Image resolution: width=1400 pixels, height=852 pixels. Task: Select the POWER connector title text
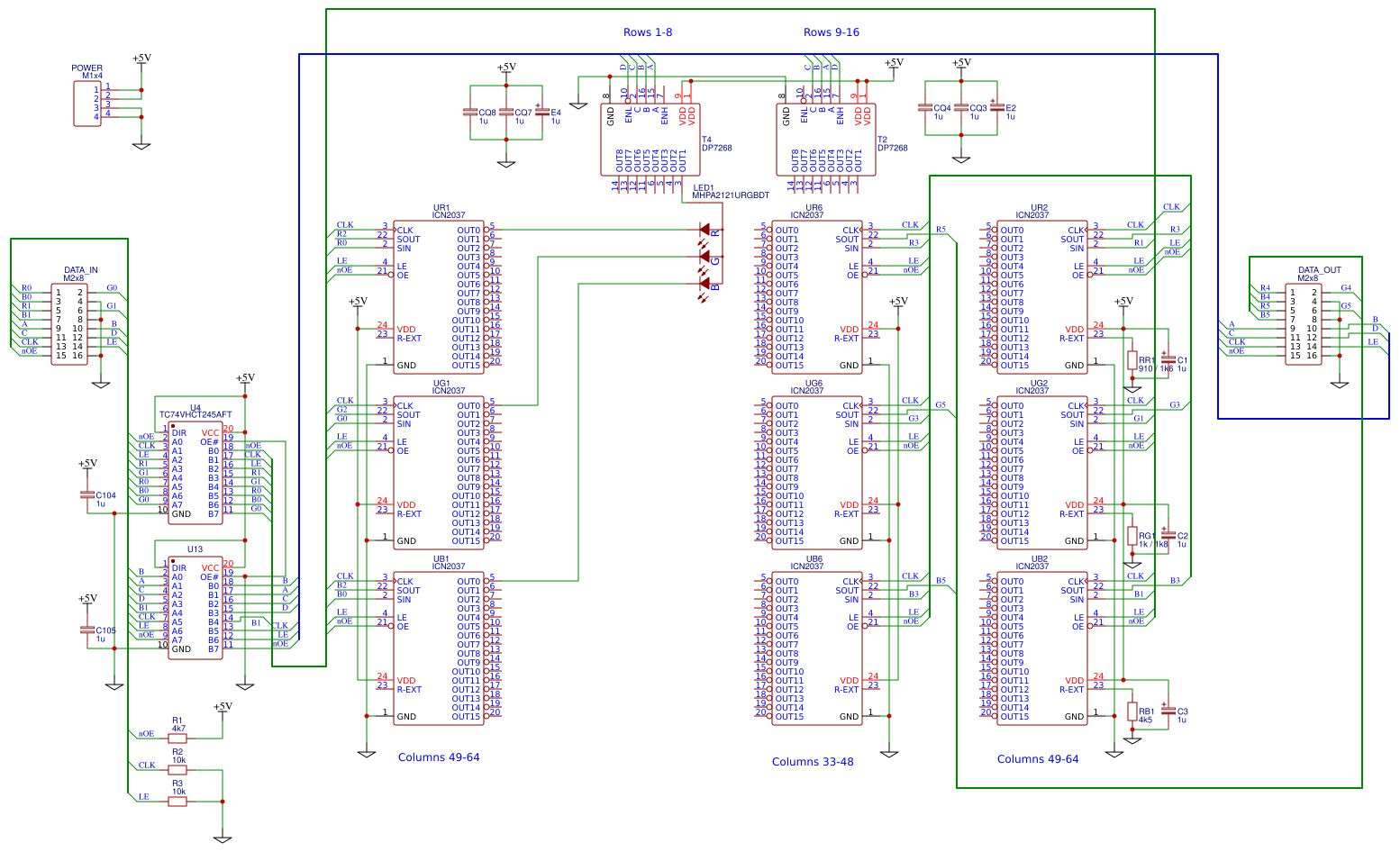[x=87, y=68]
